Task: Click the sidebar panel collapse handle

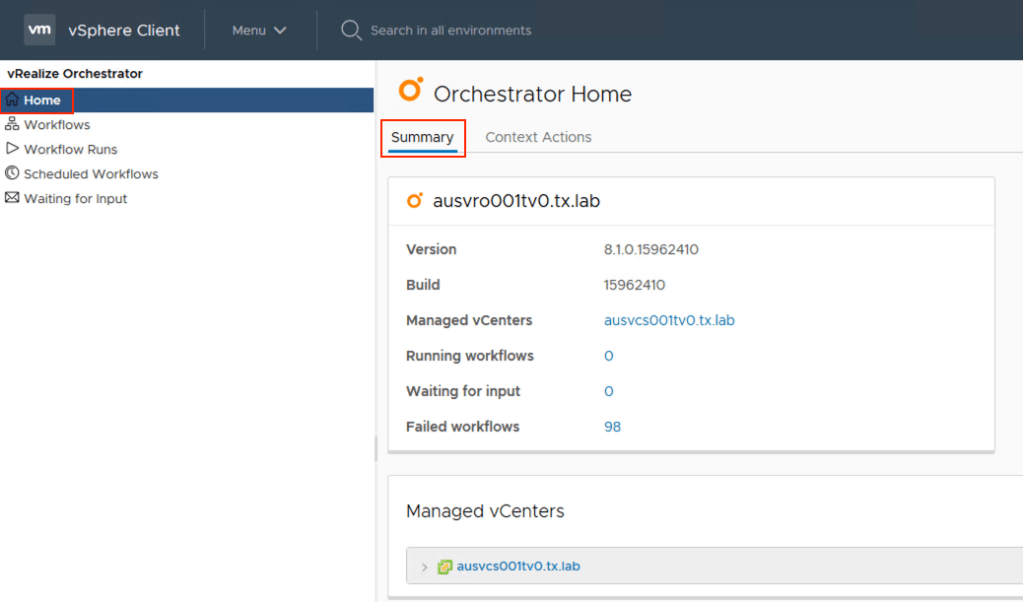Action: click(376, 448)
